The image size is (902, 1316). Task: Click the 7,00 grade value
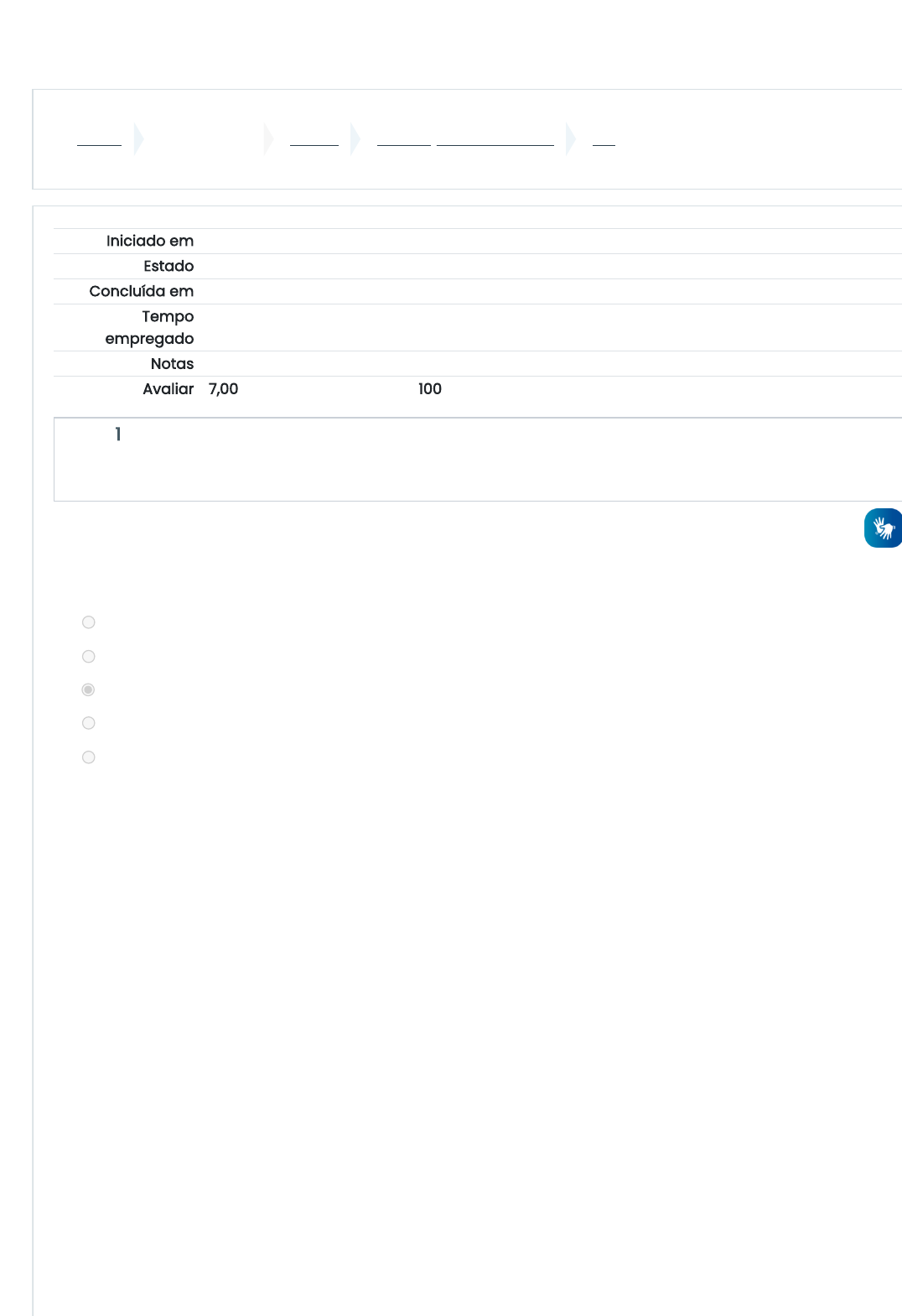point(223,389)
